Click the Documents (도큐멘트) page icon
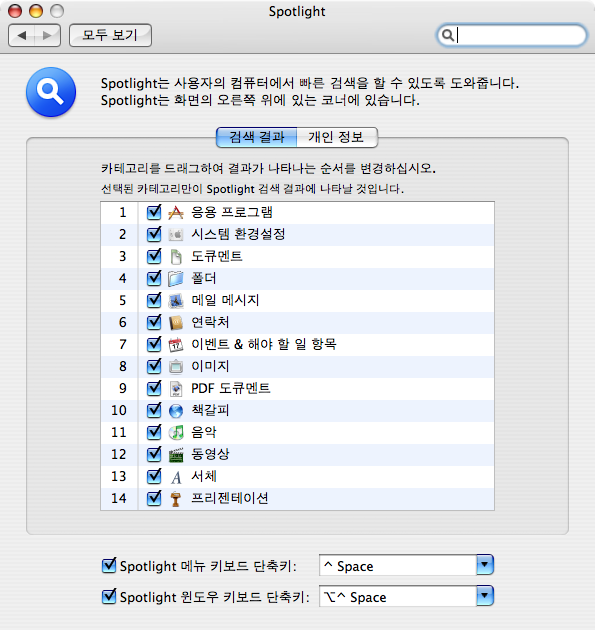 (176, 257)
